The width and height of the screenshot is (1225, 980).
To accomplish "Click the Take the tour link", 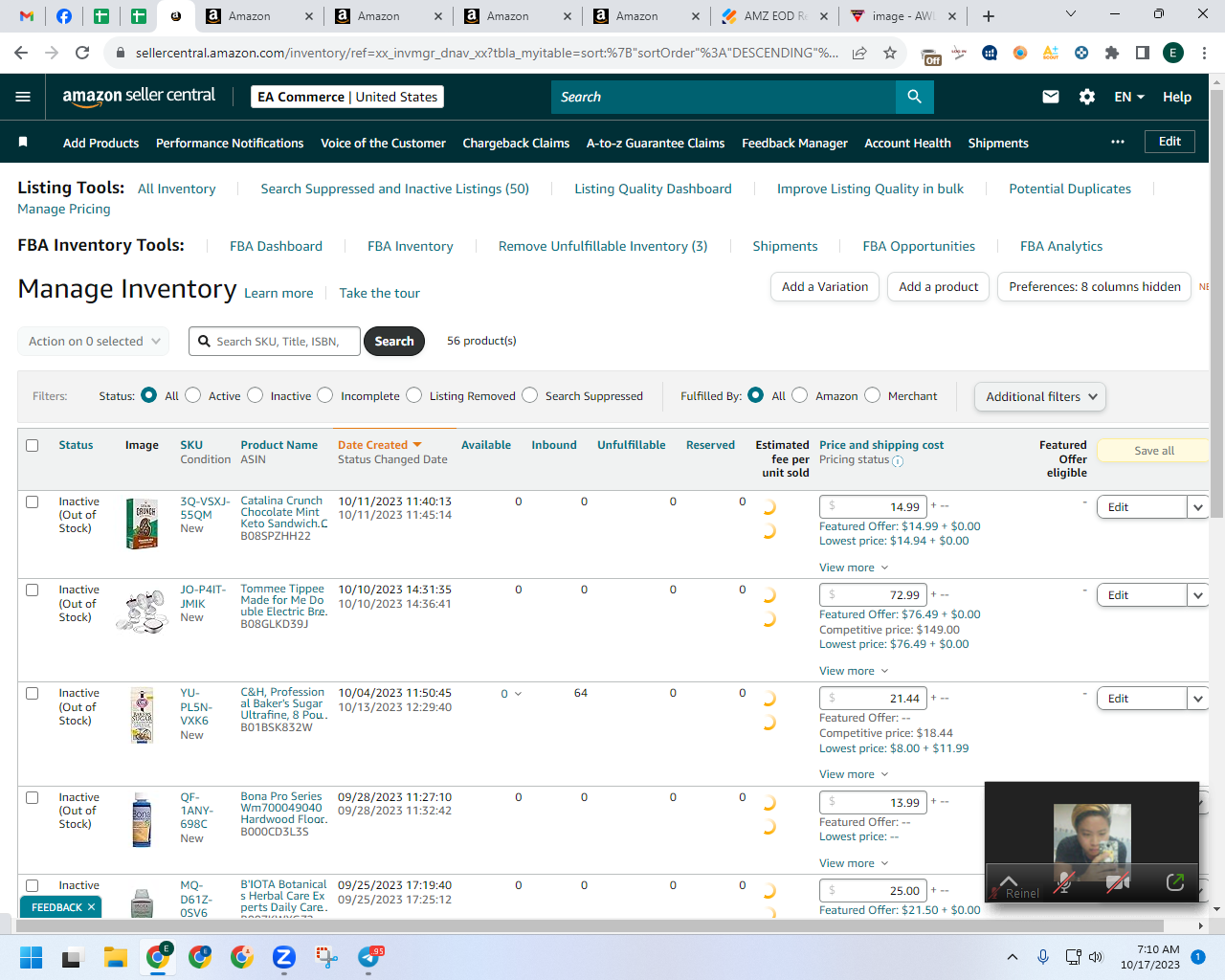I will pyautogui.click(x=380, y=293).
